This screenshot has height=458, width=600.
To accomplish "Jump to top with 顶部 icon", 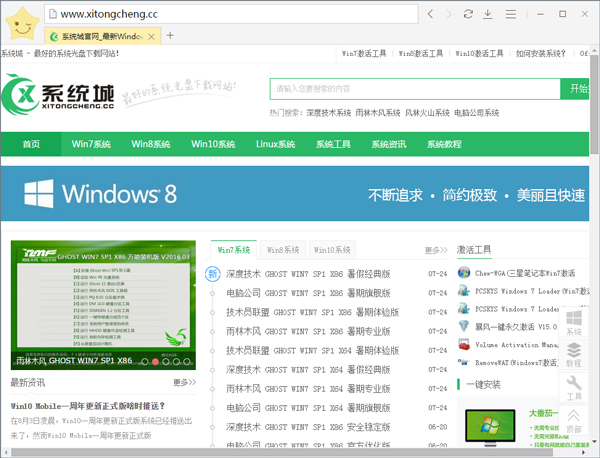I will 574,420.
